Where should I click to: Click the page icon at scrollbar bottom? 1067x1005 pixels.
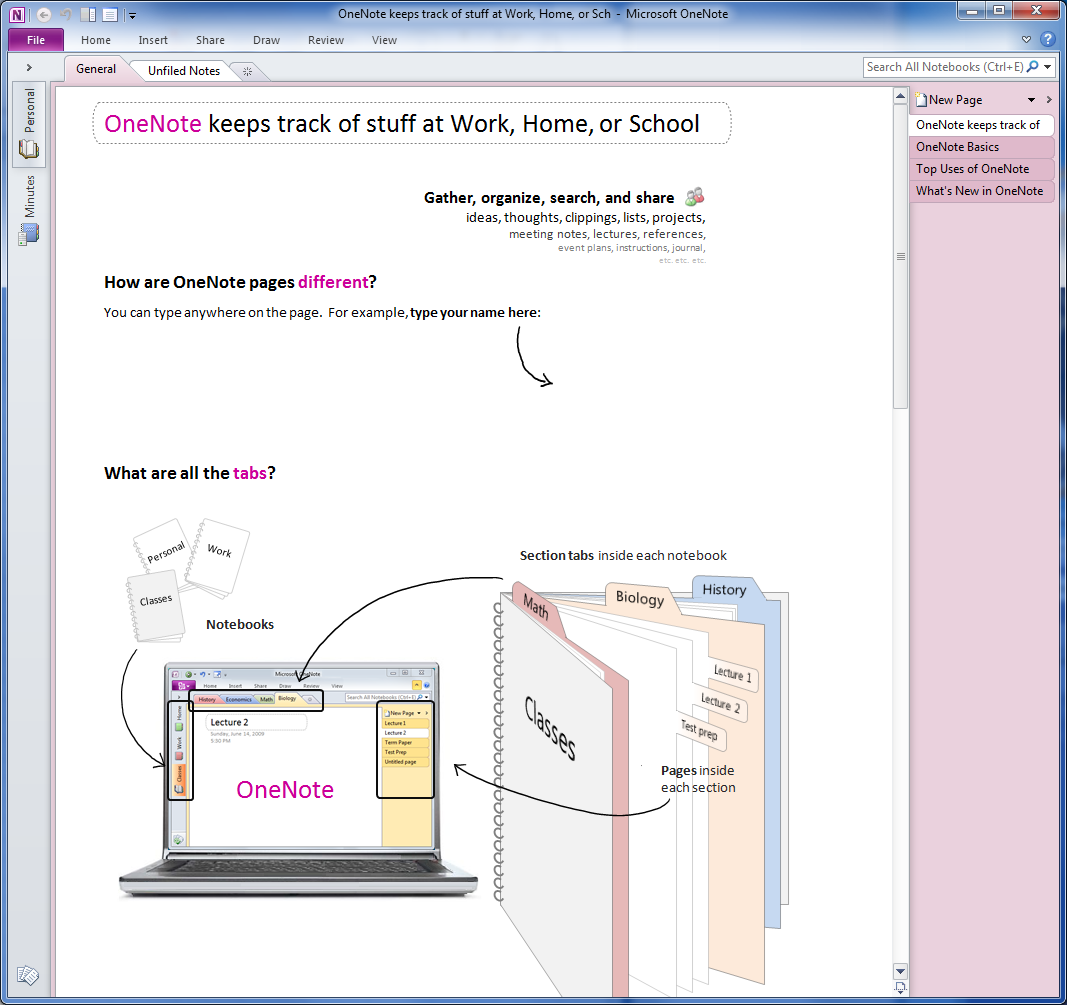tap(900, 987)
